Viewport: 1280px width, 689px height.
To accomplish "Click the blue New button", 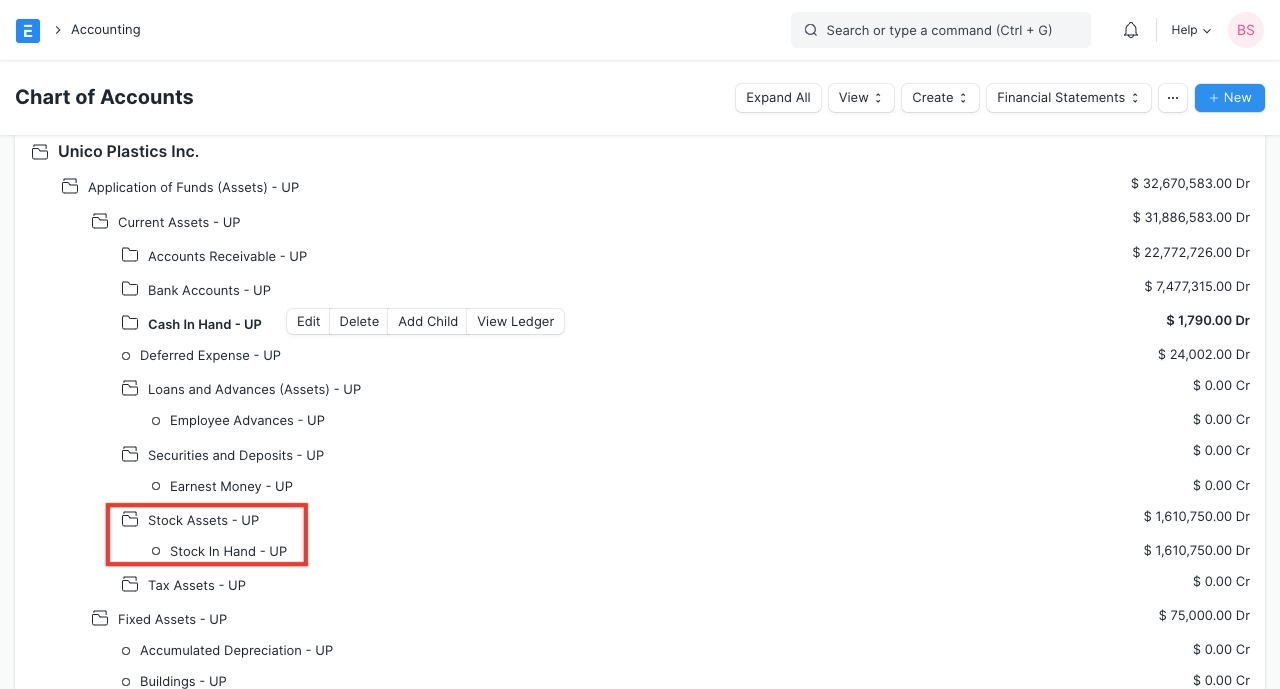I will (1229, 98).
